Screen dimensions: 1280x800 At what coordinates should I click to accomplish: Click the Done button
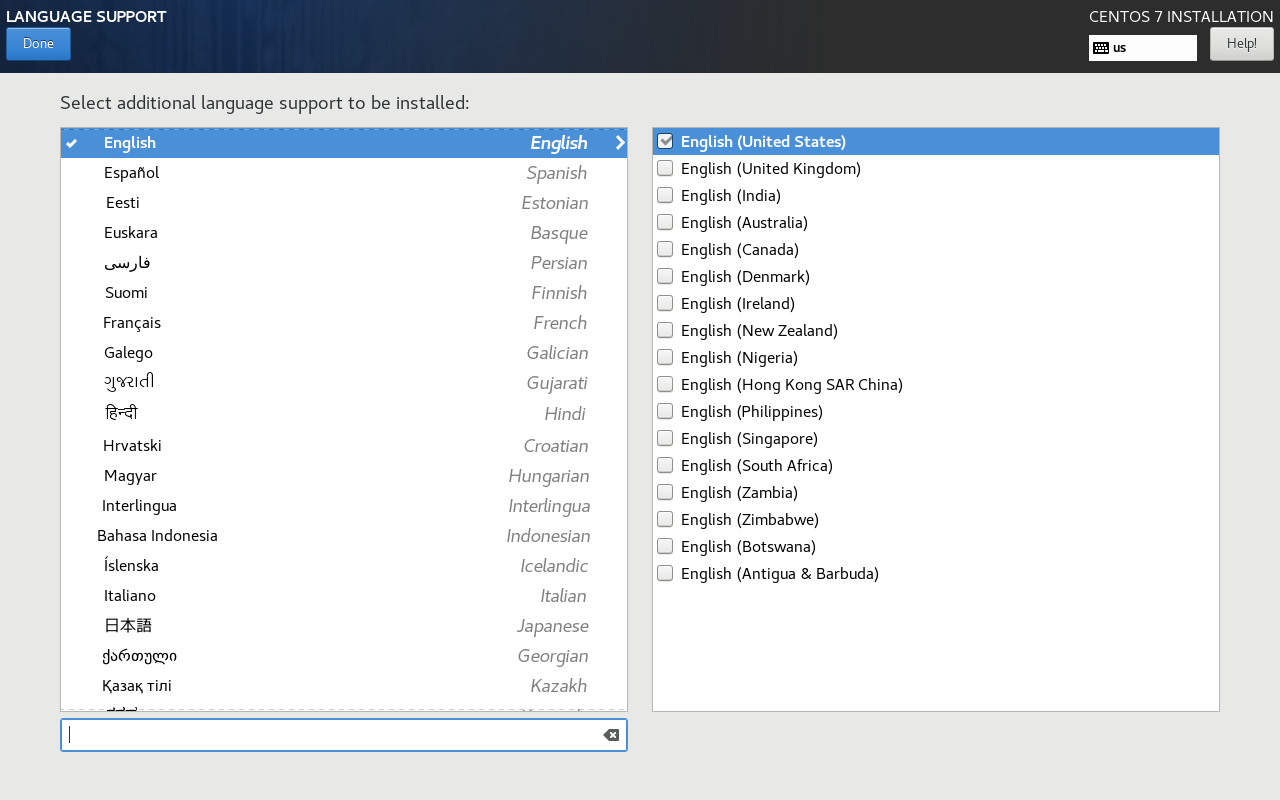coord(38,44)
